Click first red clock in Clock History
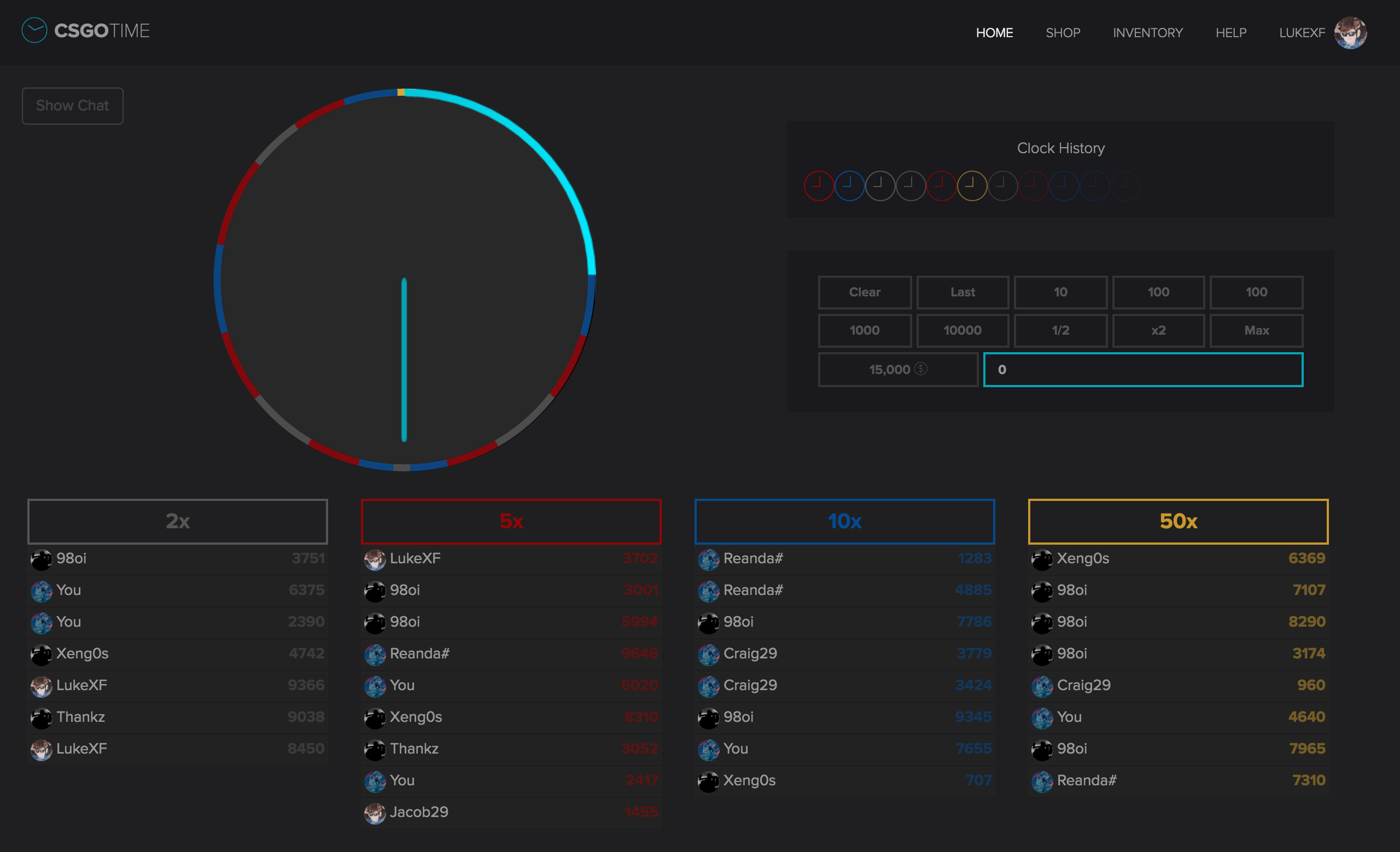This screenshot has width=1400, height=852. [819, 185]
